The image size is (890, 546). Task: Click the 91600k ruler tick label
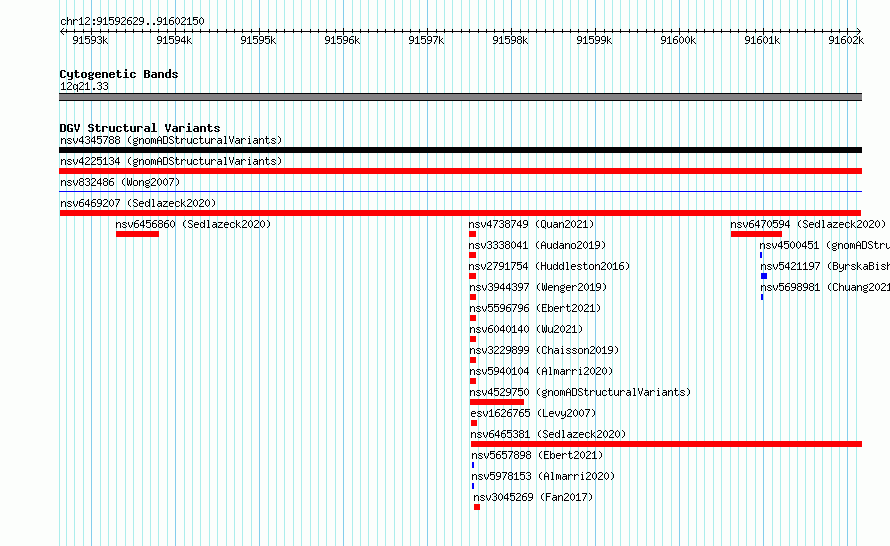[x=678, y=40]
